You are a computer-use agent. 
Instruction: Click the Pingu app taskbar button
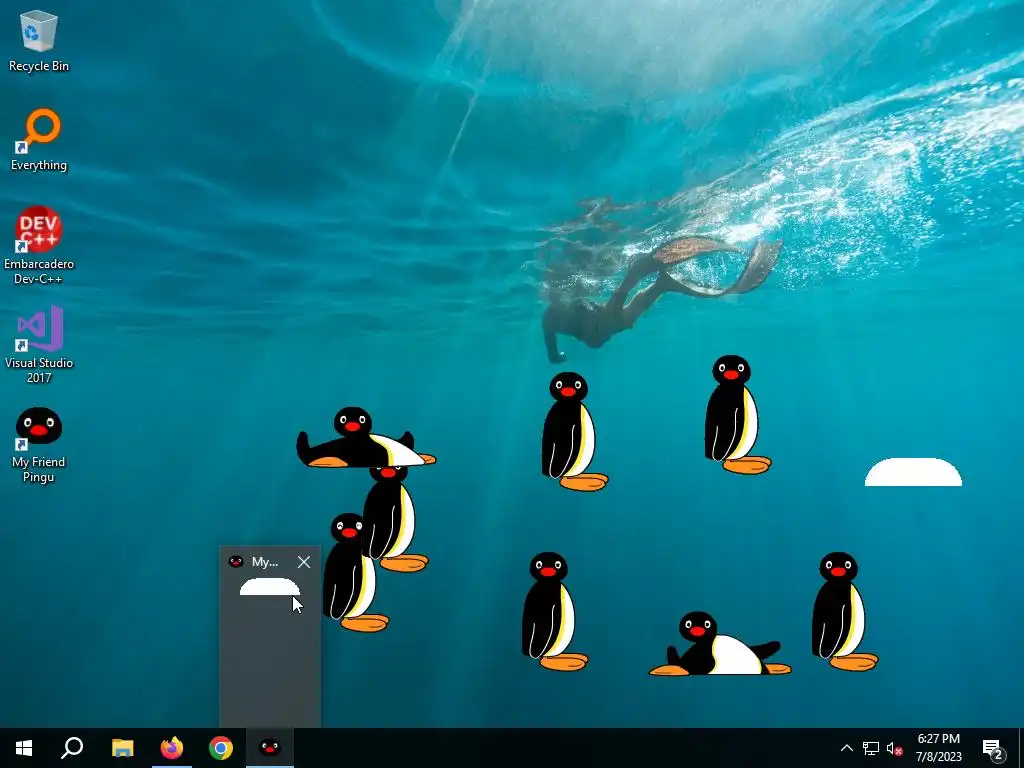pos(270,748)
